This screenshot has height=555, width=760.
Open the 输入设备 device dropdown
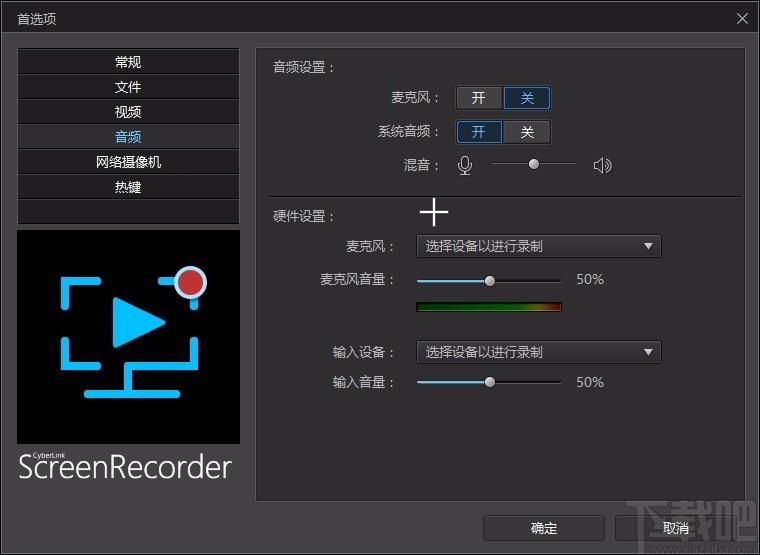point(538,352)
